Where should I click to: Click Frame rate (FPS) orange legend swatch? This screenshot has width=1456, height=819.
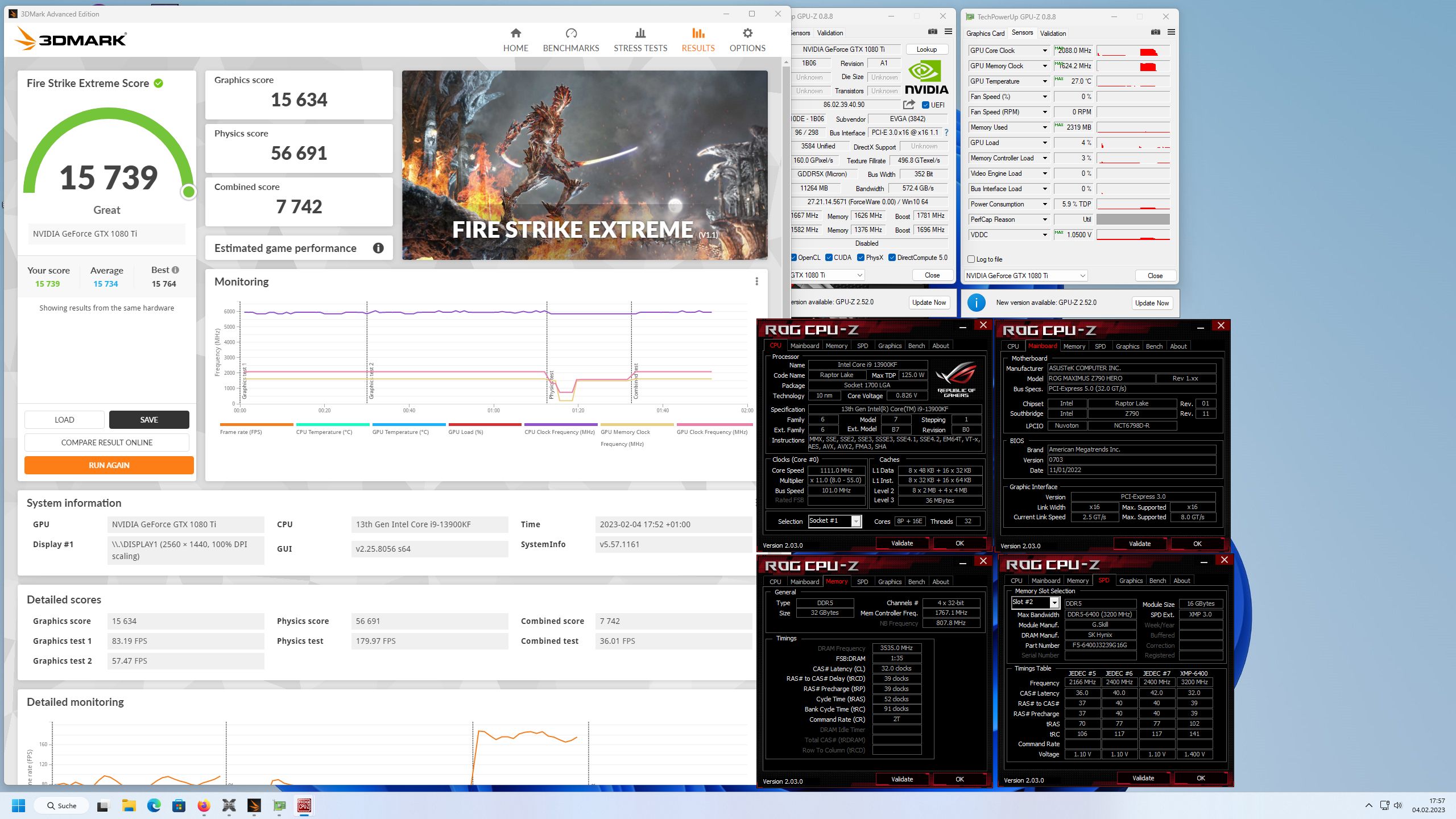click(257, 424)
